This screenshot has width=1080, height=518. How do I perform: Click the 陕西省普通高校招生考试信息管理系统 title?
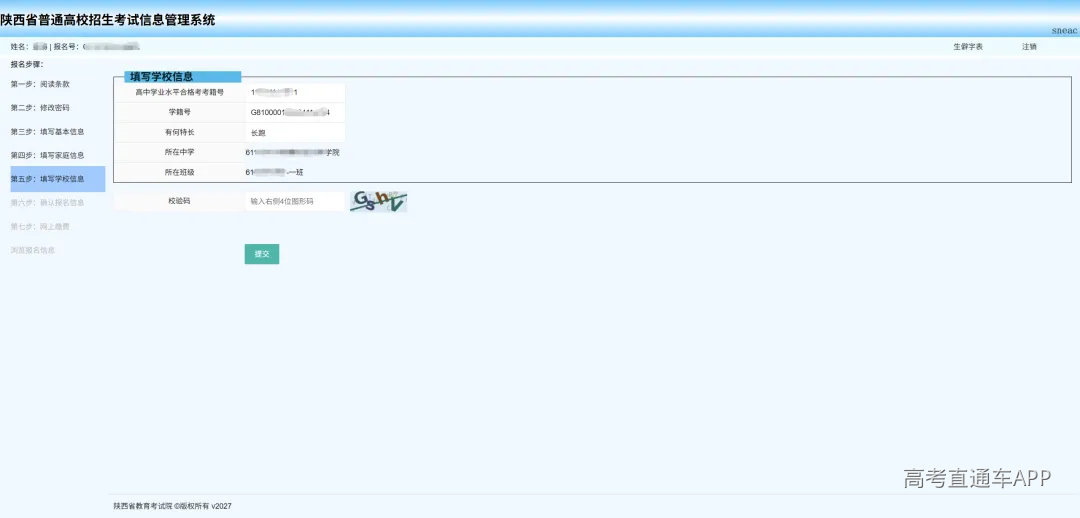pyautogui.click(x=107, y=21)
